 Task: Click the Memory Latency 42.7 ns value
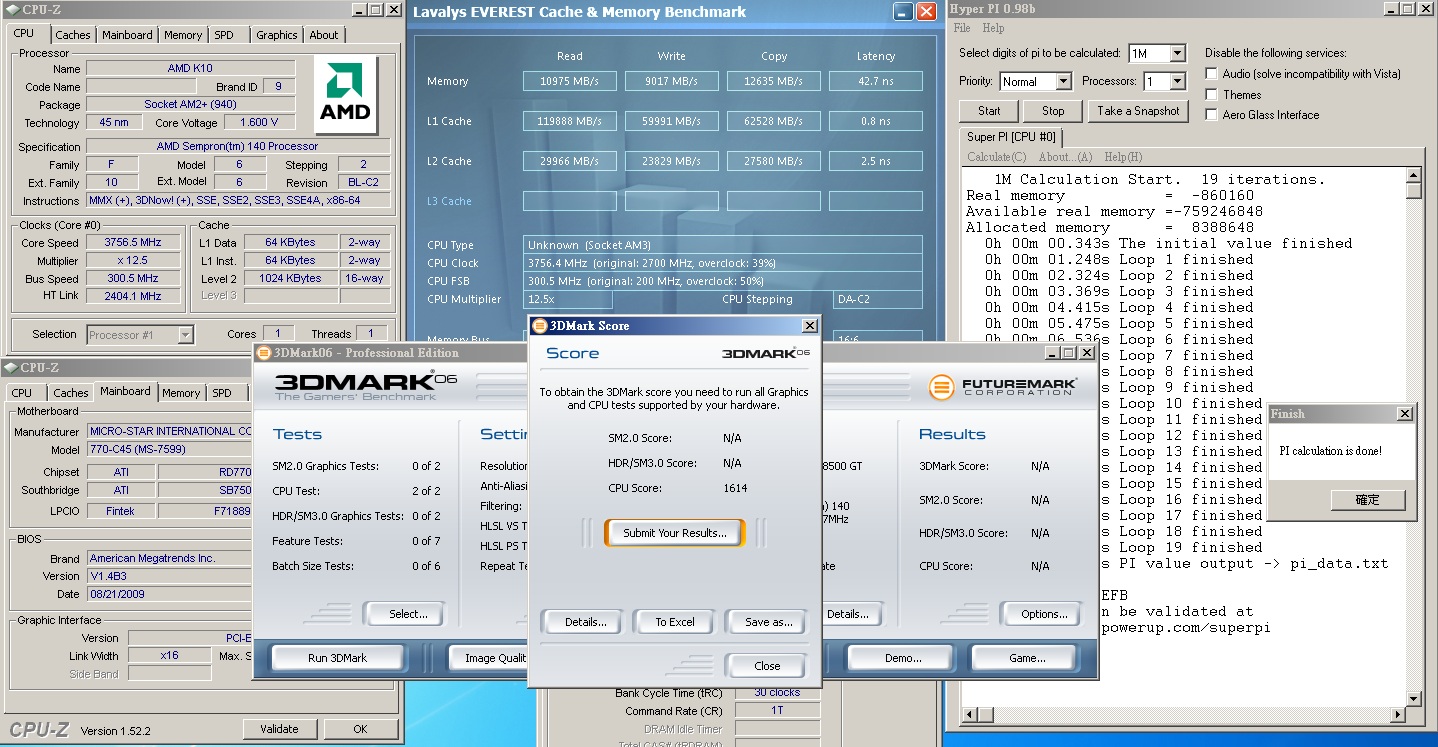874,81
